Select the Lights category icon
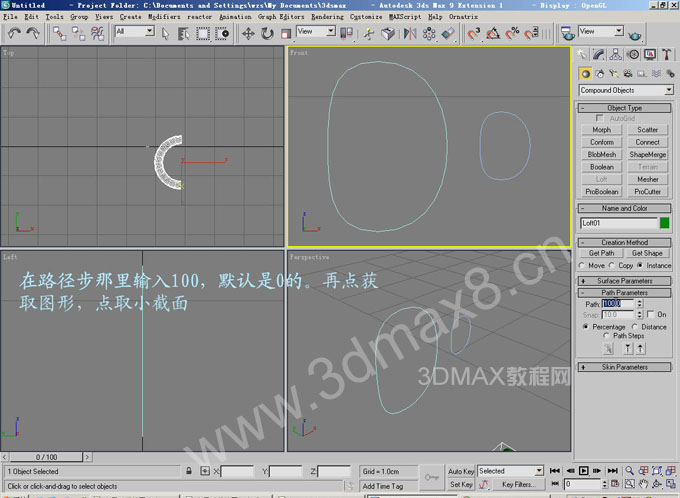 614,74
